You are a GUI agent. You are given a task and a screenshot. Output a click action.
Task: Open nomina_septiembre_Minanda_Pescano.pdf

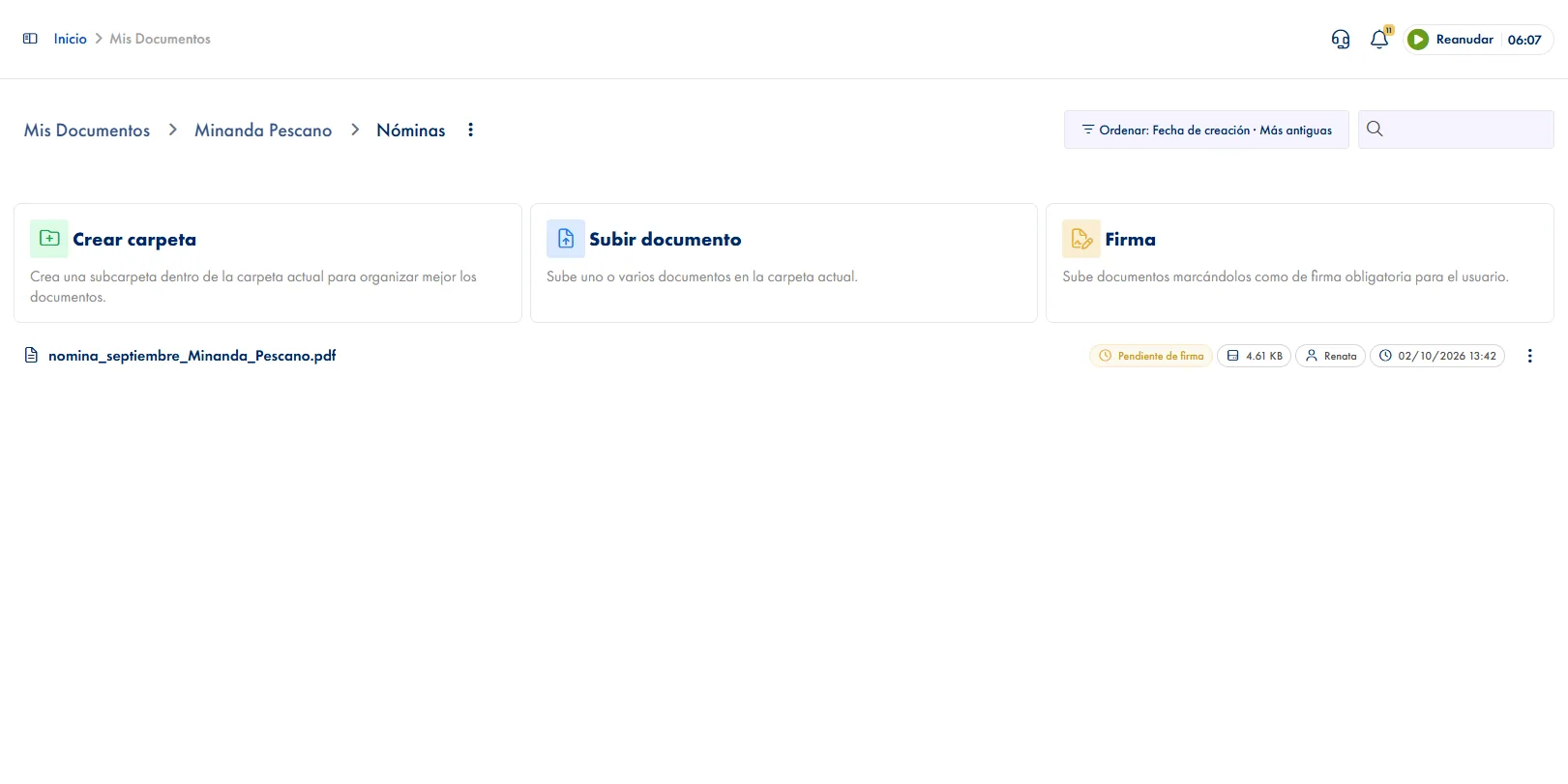point(192,356)
